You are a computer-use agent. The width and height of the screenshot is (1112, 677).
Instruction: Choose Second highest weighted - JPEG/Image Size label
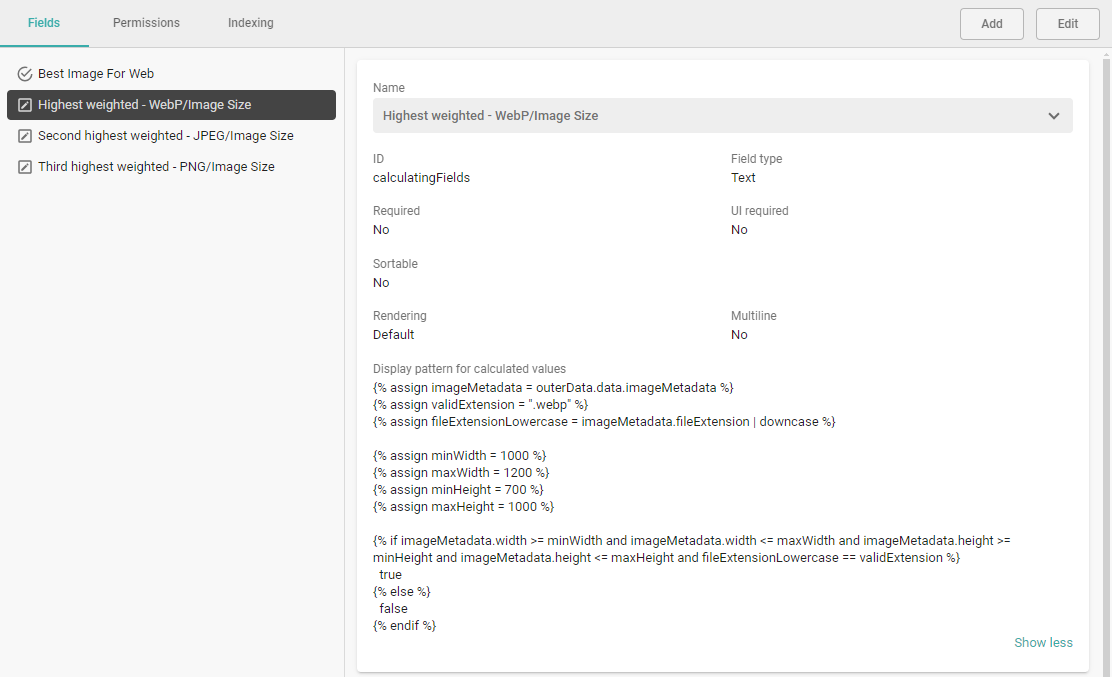166,136
